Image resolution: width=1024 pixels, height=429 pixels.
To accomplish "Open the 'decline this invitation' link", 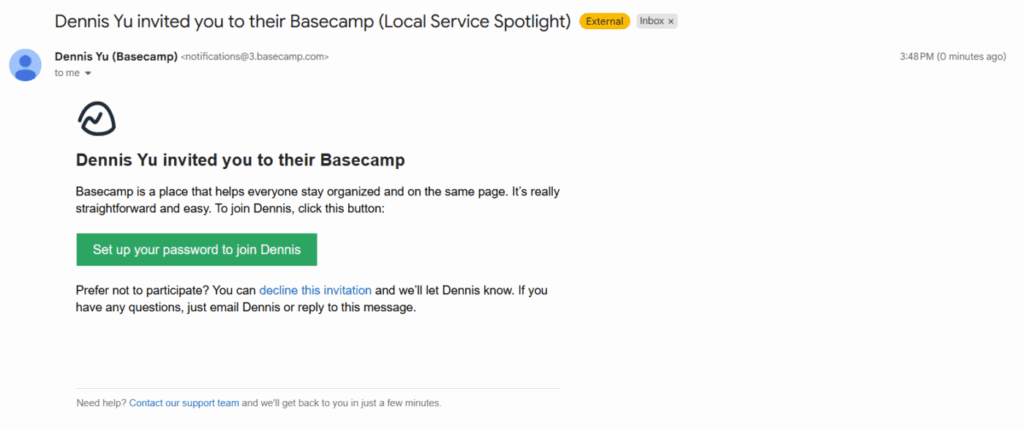I will click(x=315, y=290).
